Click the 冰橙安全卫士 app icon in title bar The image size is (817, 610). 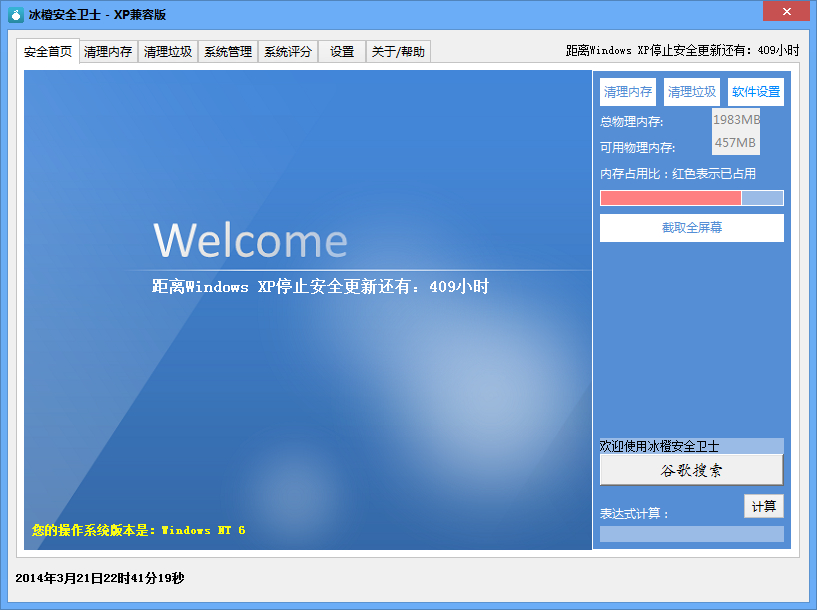tap(16, 15)
